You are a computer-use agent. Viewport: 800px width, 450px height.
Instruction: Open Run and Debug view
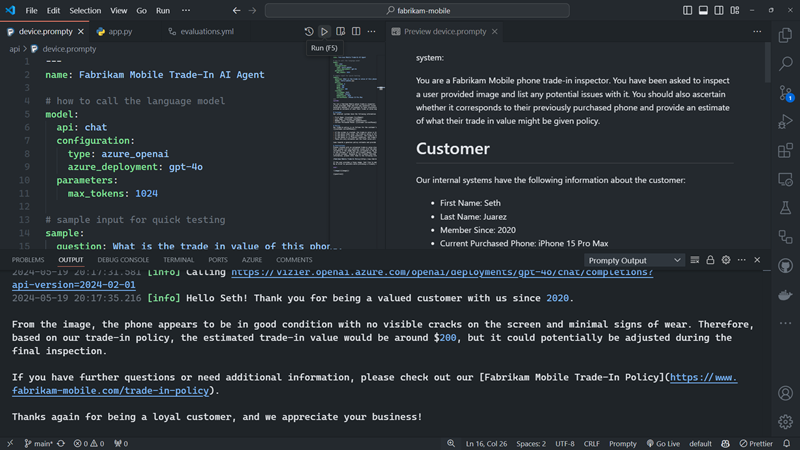click(785, 122)
